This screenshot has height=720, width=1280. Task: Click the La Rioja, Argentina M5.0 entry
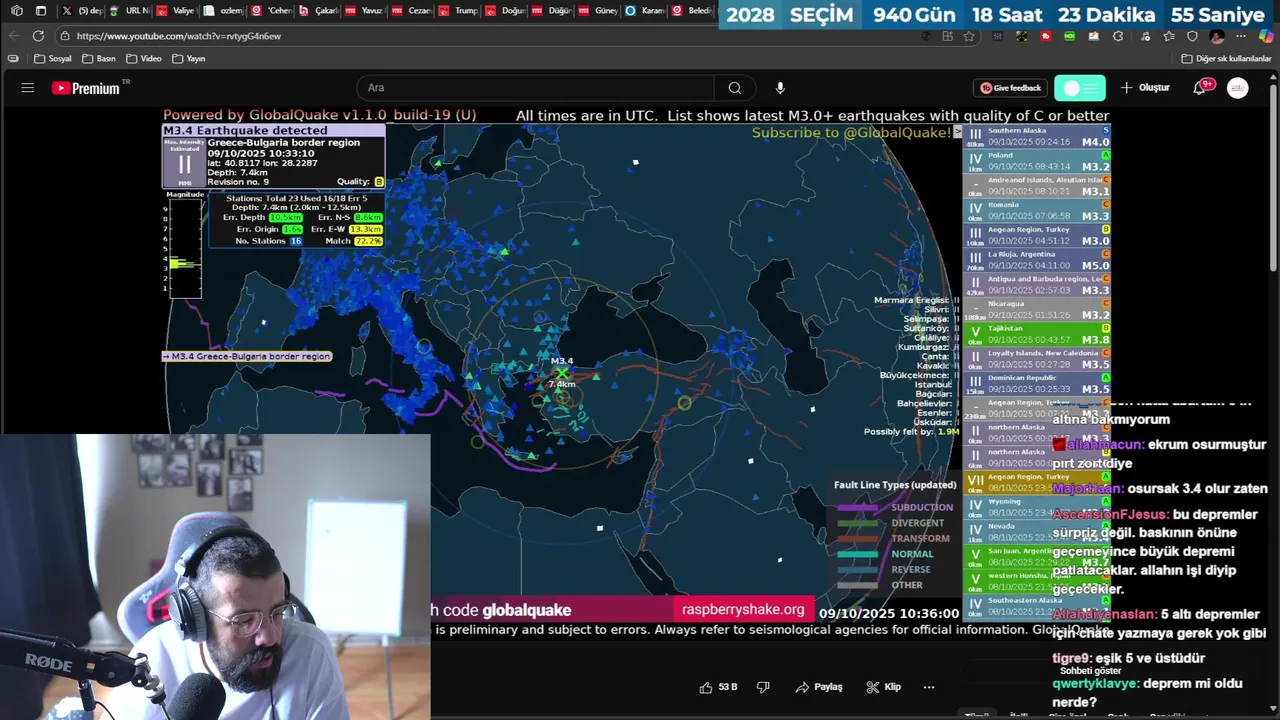[x=1037, y=260]
